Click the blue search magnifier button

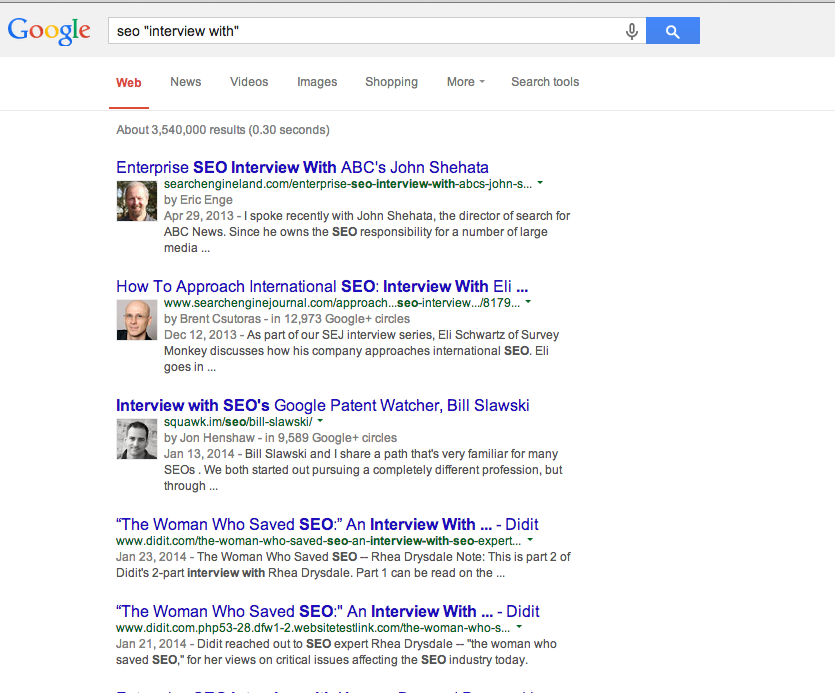coord(673,30)
